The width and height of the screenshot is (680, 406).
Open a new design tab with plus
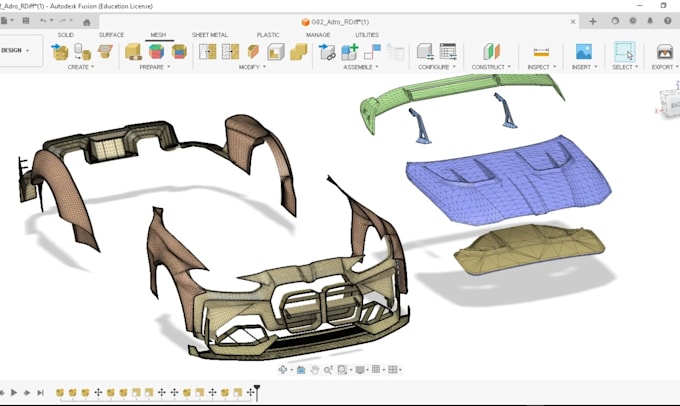pos(593,21)
